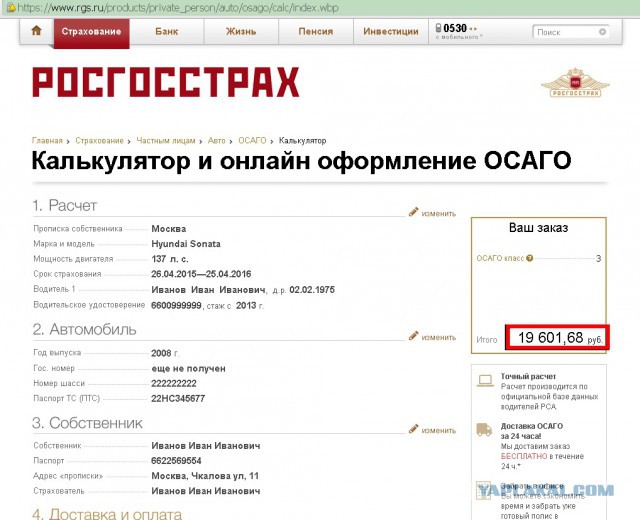
Task: Click the 0530 mobile phone number
Action: [455, 28]
